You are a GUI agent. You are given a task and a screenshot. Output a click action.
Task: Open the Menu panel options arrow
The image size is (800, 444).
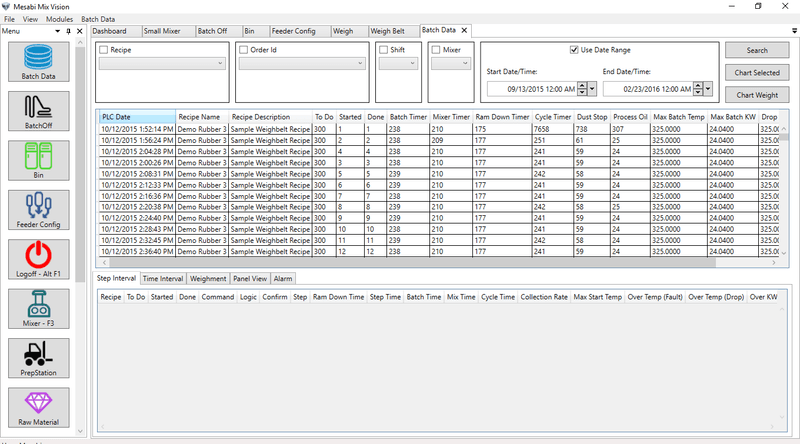(57, 31)
